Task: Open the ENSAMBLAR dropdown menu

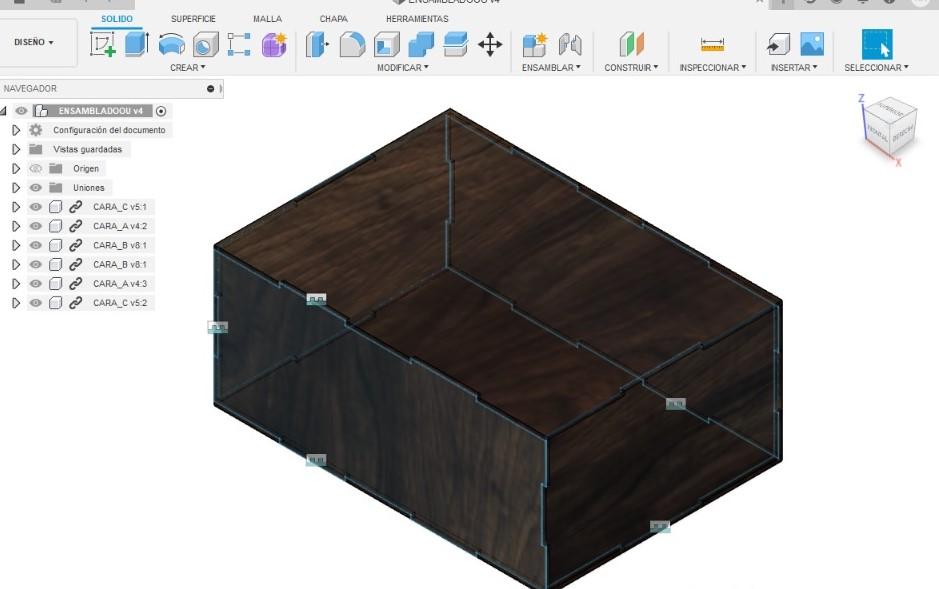Action: 551,68
